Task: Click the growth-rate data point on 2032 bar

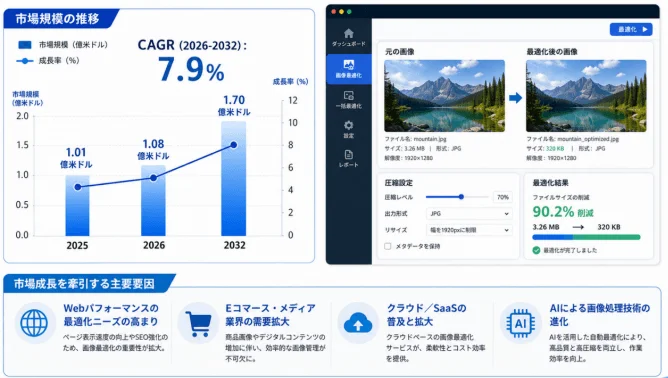Action: [x=233, y=145]
